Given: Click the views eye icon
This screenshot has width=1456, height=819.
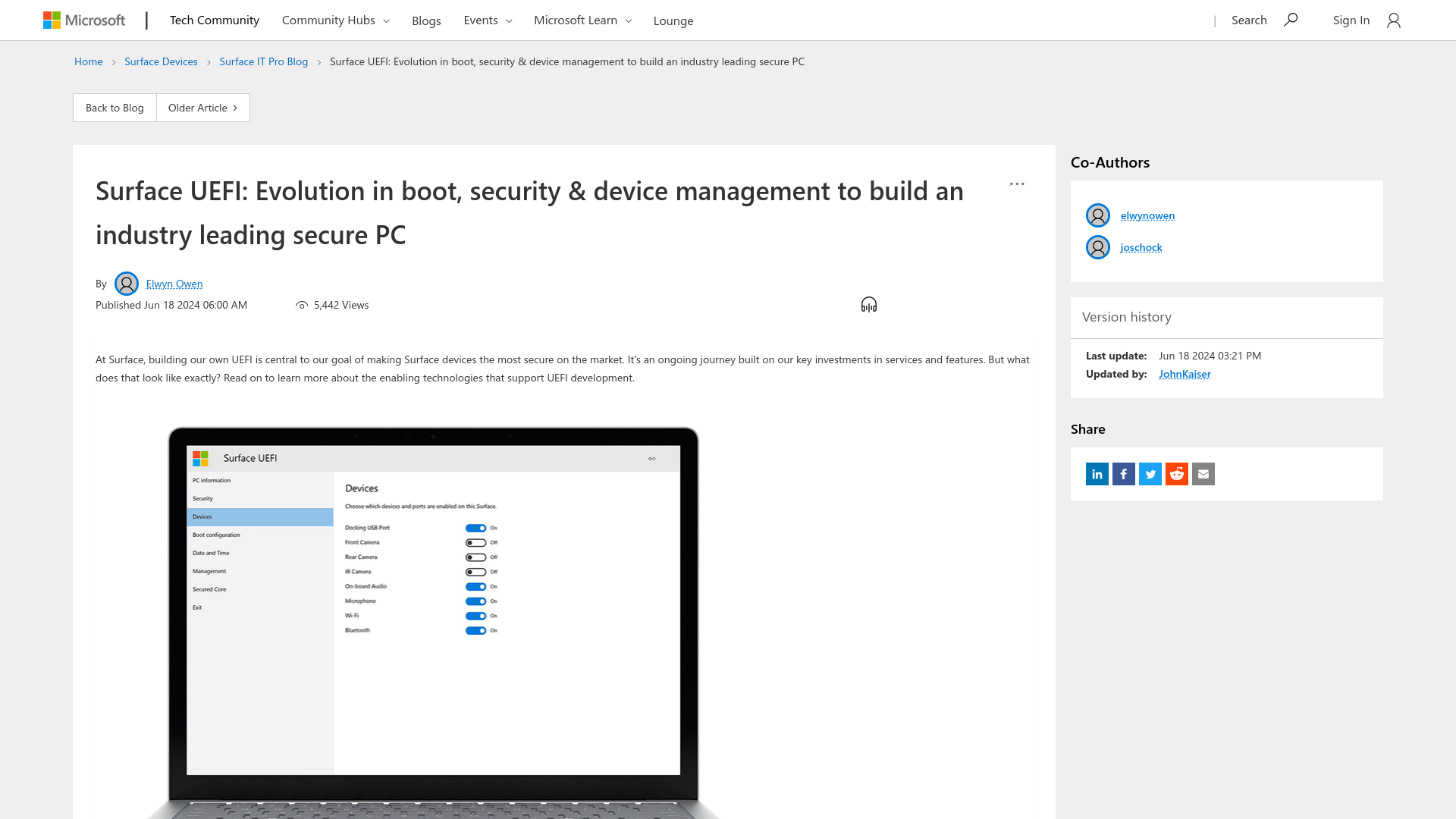Looking at the screenshot, I should 302,305.
